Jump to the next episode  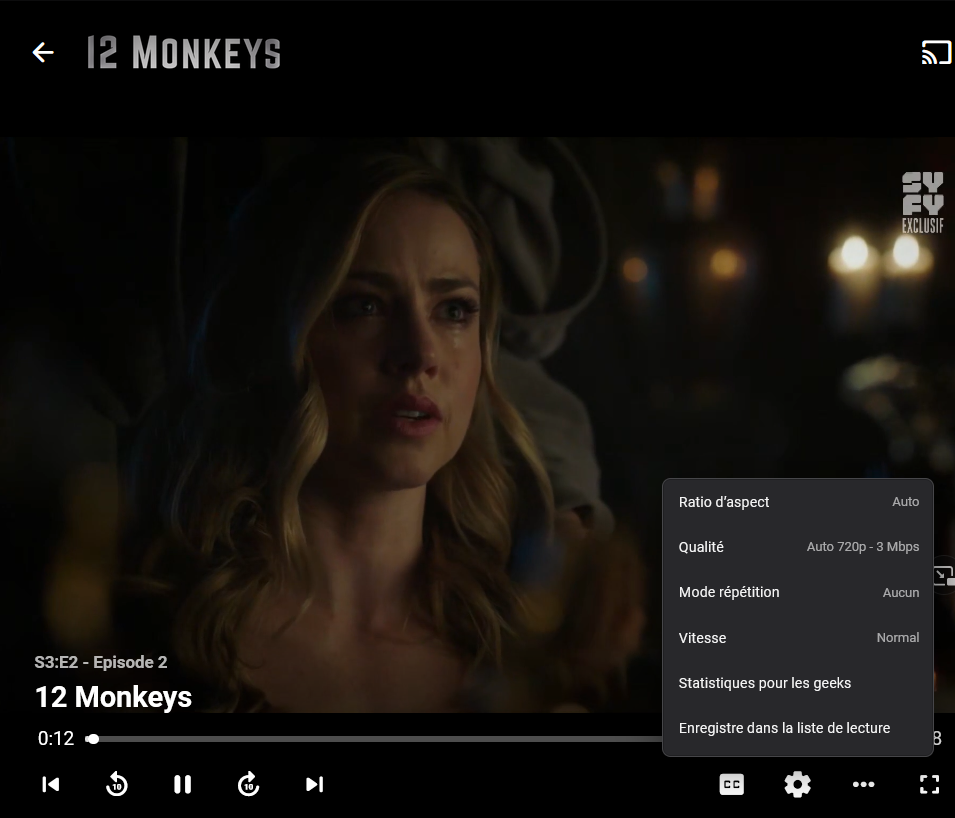point(314,784)
